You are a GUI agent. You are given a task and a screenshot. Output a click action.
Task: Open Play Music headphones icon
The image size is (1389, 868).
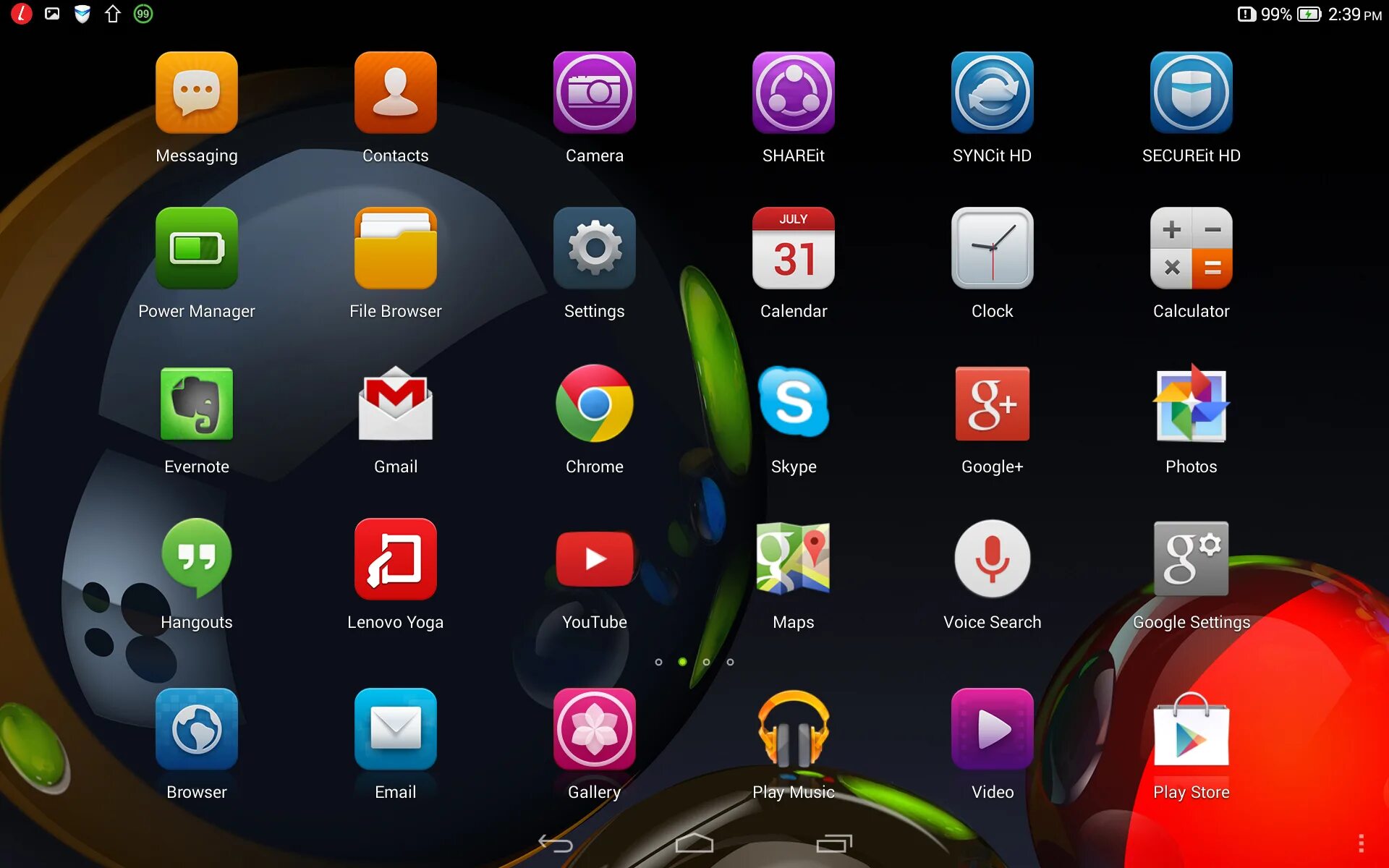click(793, 729)
